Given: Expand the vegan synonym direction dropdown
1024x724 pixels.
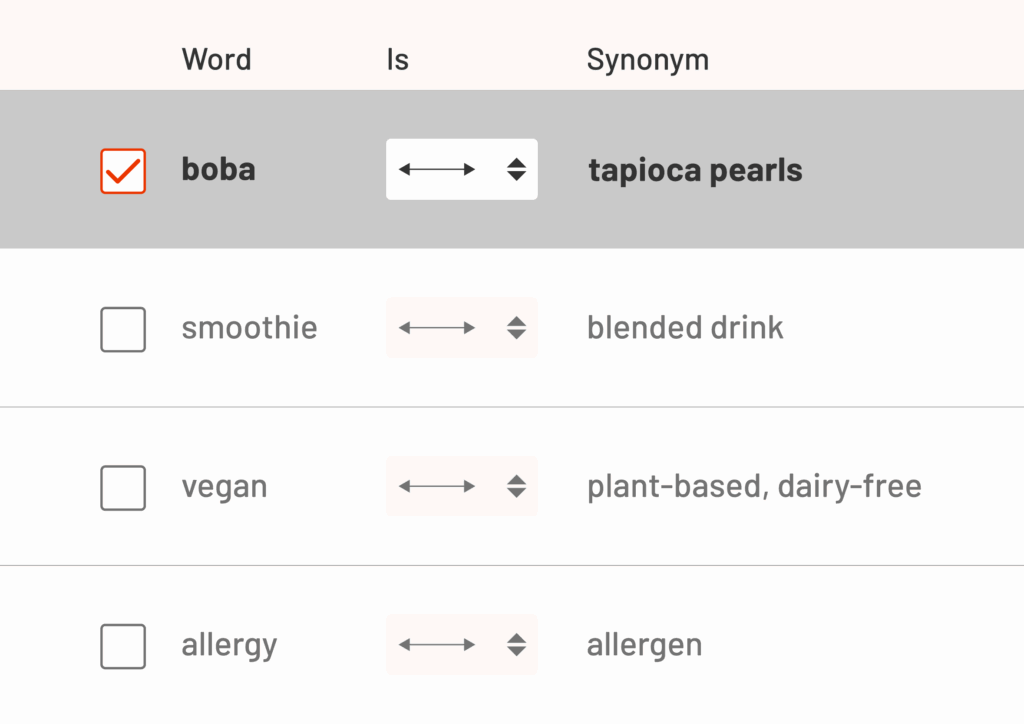Looking at the screenshot, I should 462,487.
